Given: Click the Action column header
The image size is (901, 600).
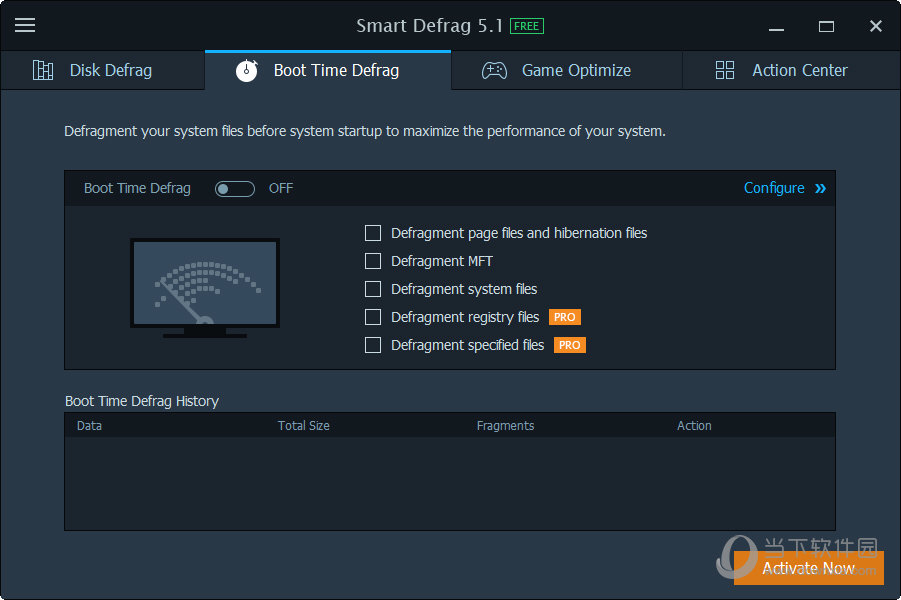Looking at the screenshot, I should (694, 426).
